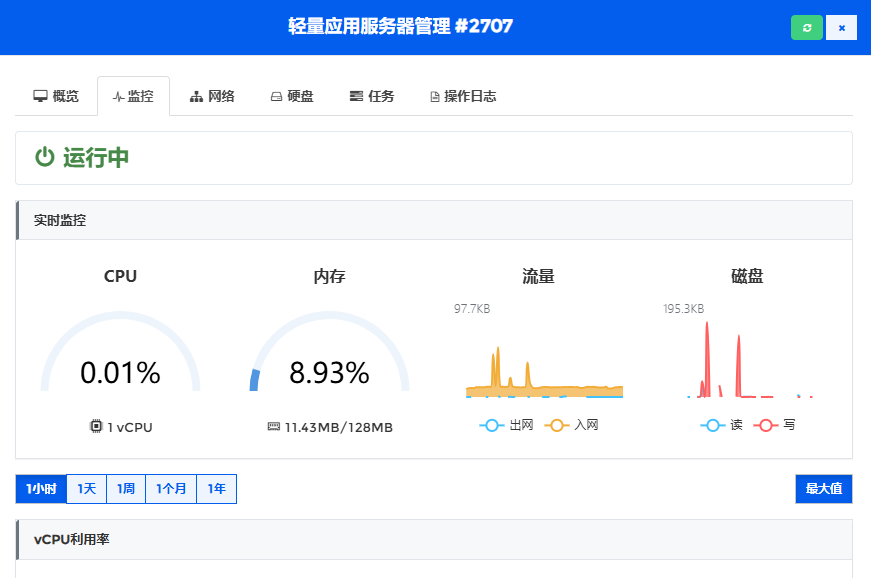Click the memory icon beside 11.43MB/128MB
This screenshot has height=578, width=871.
pyautogui.click(x=274, y=426)
